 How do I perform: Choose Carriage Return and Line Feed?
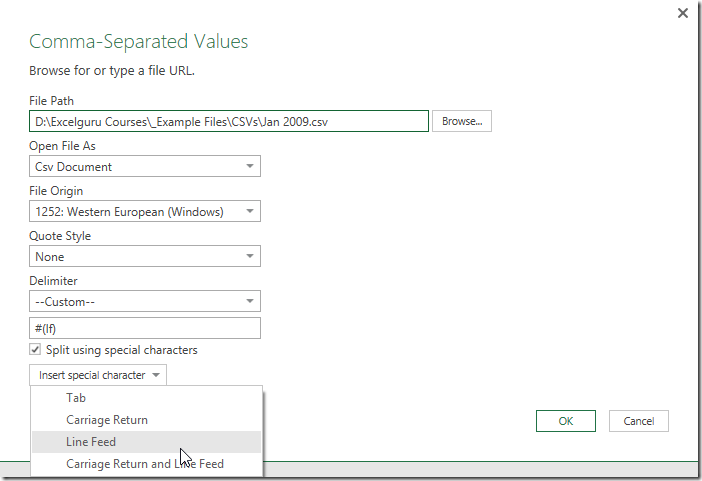coord(146,464)
